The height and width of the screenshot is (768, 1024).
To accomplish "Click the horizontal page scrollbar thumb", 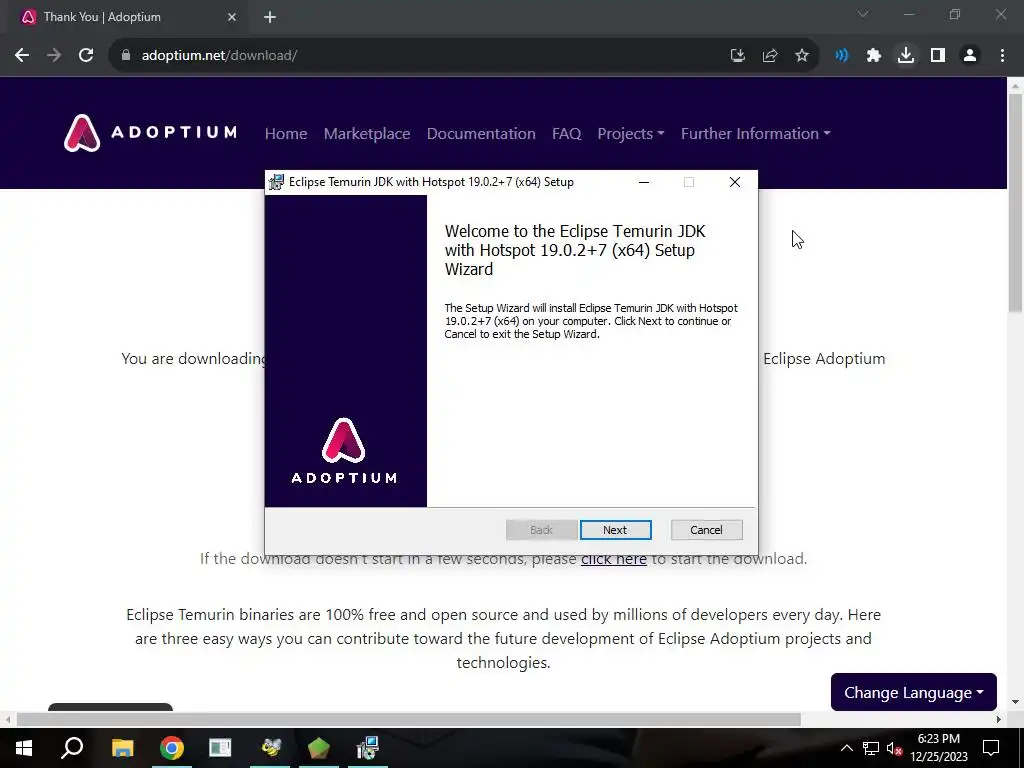I will (409, 719).
